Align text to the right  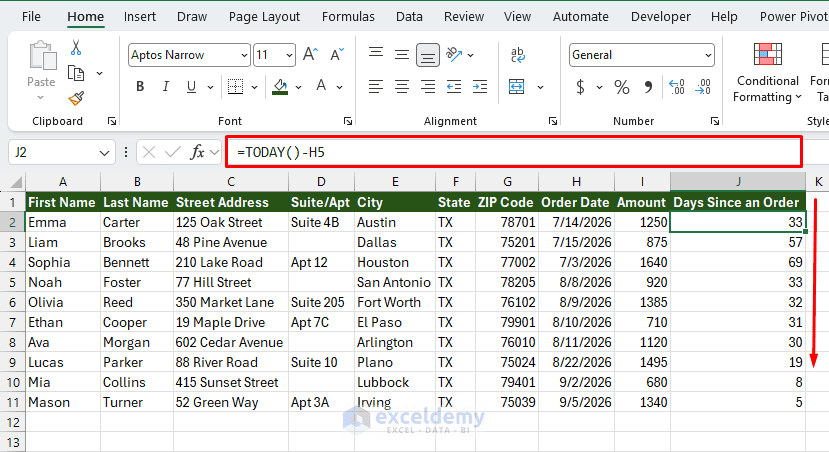(x=428, y=86)
